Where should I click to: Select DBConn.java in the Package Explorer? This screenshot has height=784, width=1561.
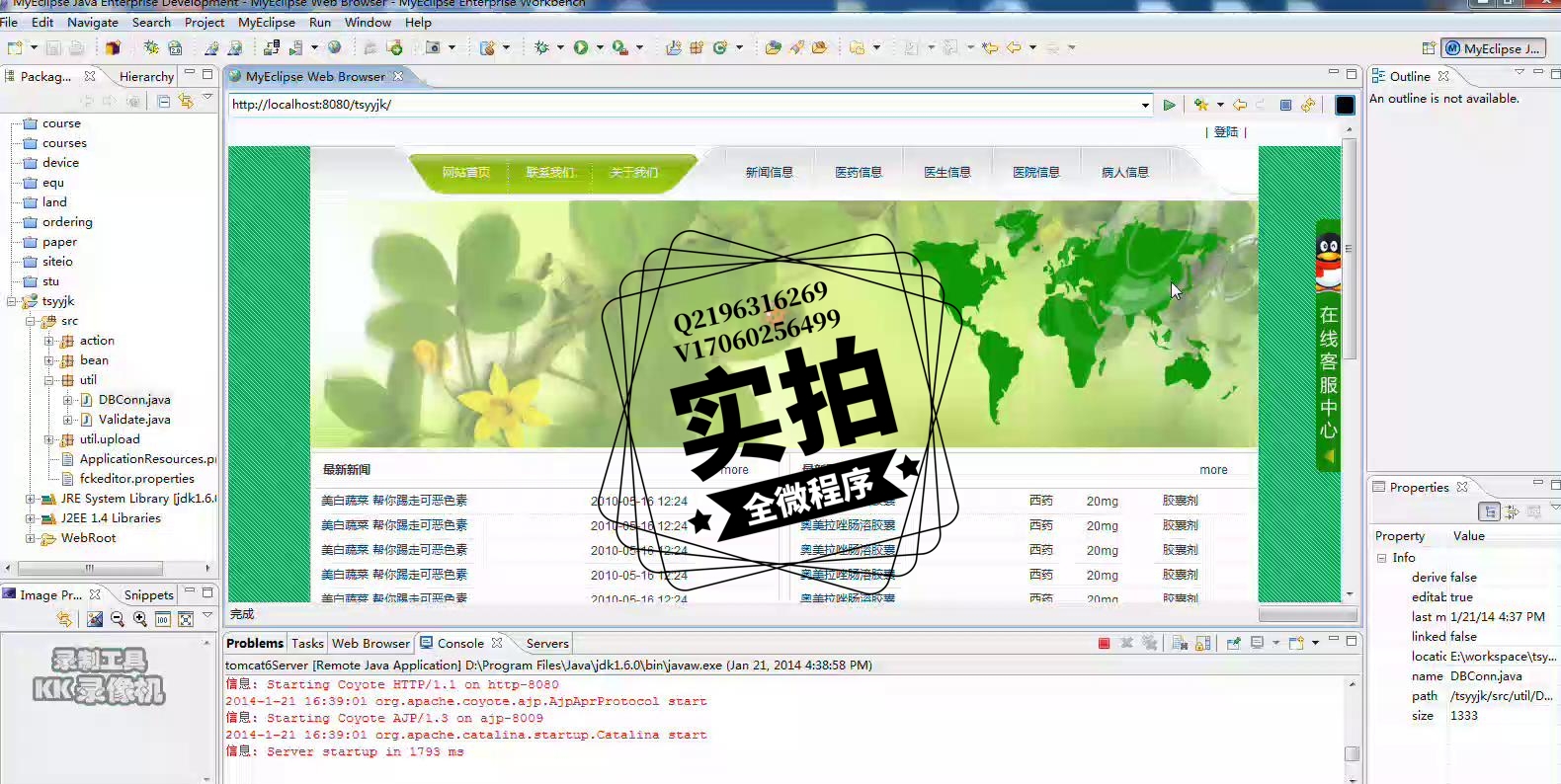pos(134,400)
